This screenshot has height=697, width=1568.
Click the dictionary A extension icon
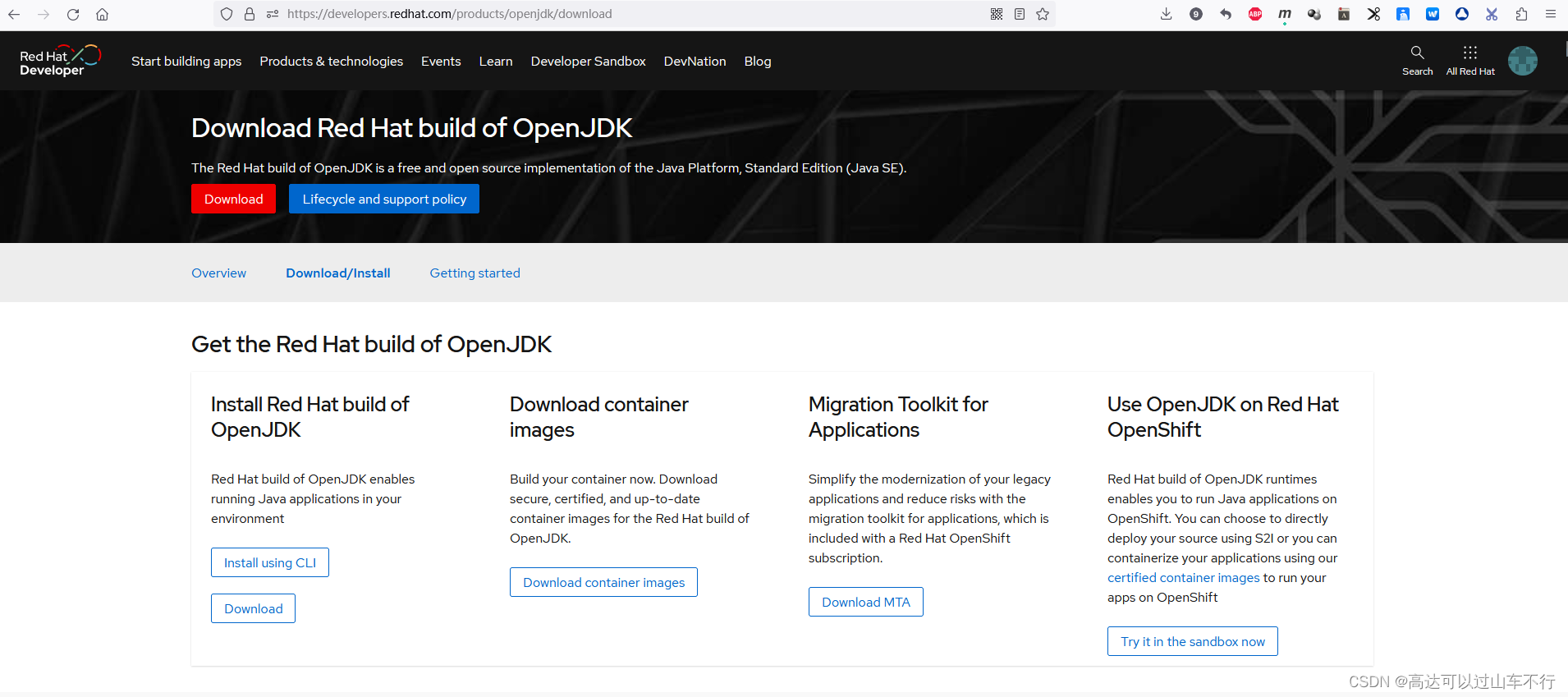click(x=1344, y=14)
